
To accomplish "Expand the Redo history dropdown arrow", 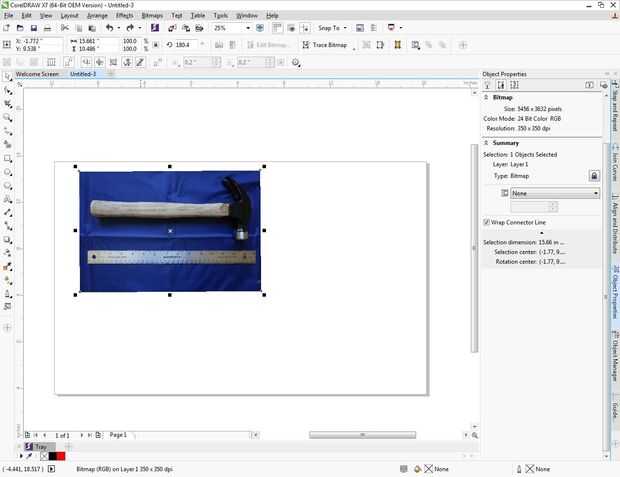I will coord(139,28).
